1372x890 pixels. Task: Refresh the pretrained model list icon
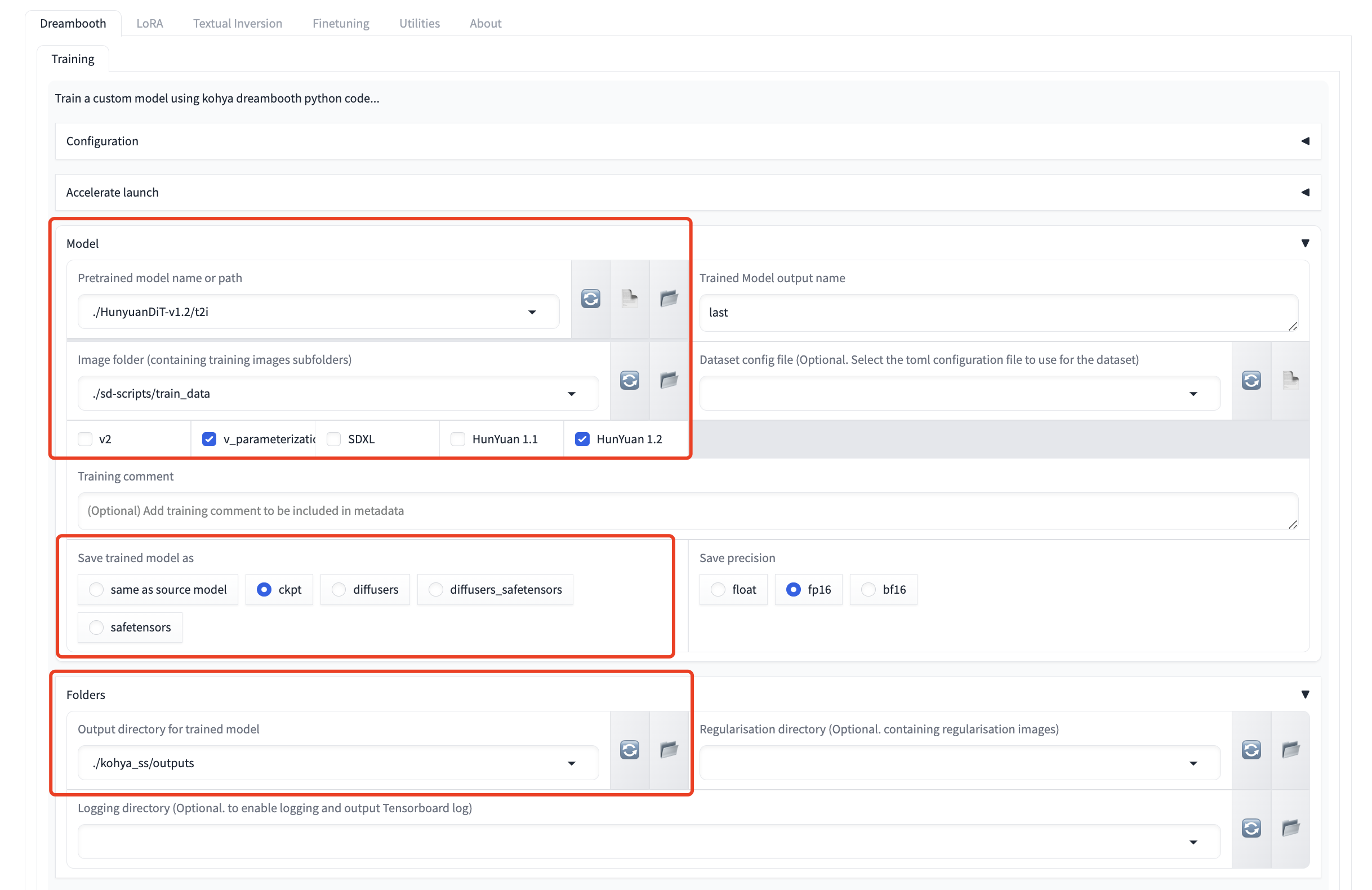point(590,299)
